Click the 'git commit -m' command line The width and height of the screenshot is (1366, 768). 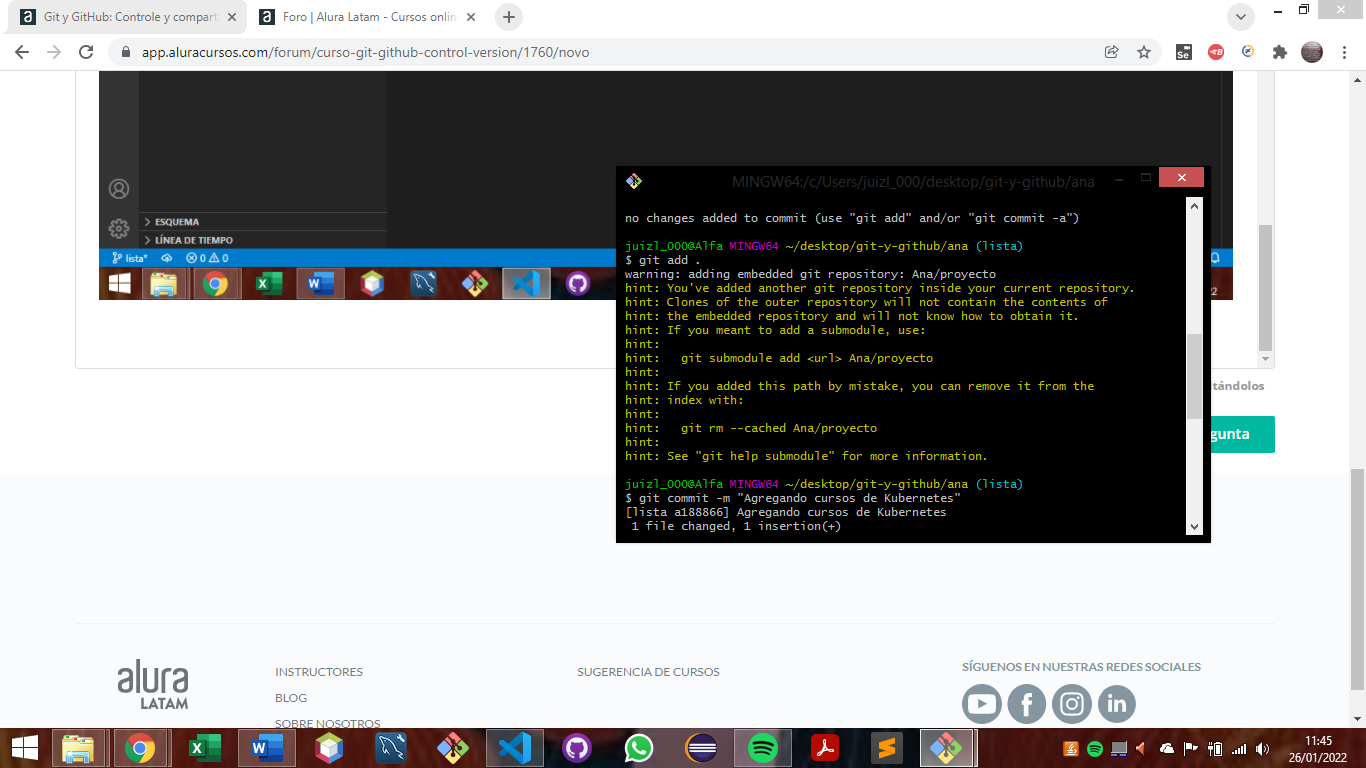coord(793,498)
